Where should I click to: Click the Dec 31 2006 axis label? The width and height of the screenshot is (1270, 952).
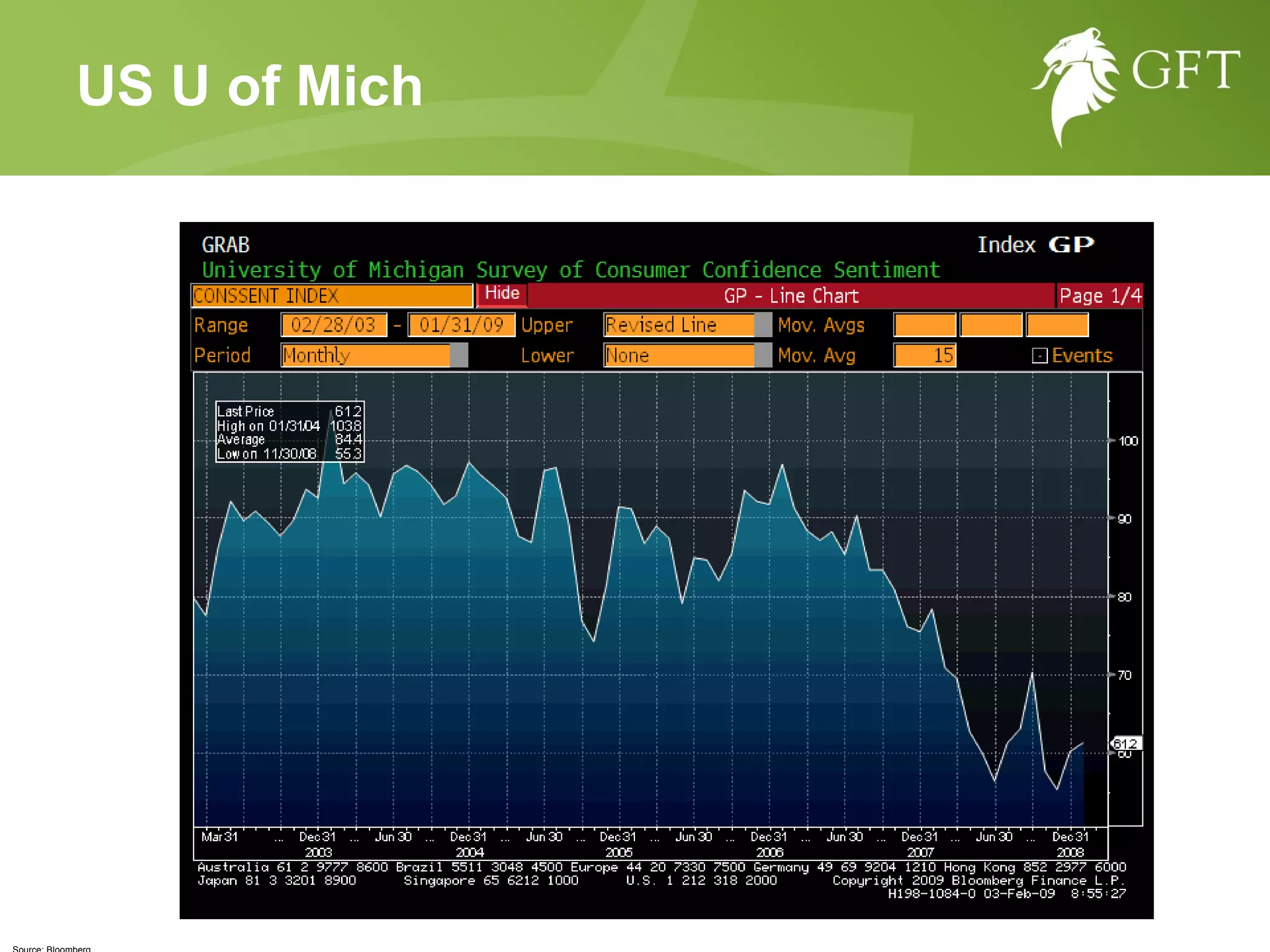point(769,844)
